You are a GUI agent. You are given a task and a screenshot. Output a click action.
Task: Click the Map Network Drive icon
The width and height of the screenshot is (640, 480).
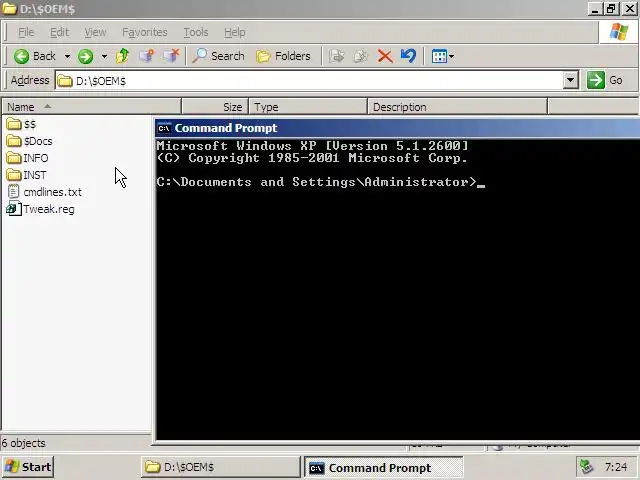pyautogui.click(x=147, y=56)
